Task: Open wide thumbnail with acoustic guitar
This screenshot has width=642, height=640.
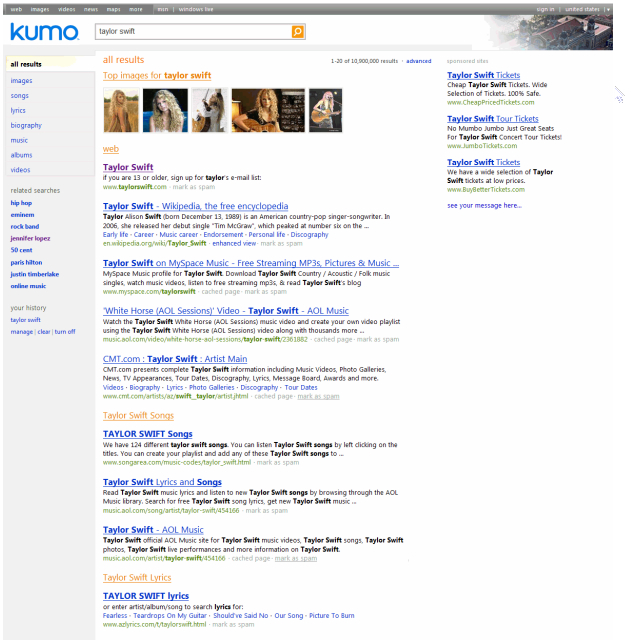Action: (x=268, y=110)
